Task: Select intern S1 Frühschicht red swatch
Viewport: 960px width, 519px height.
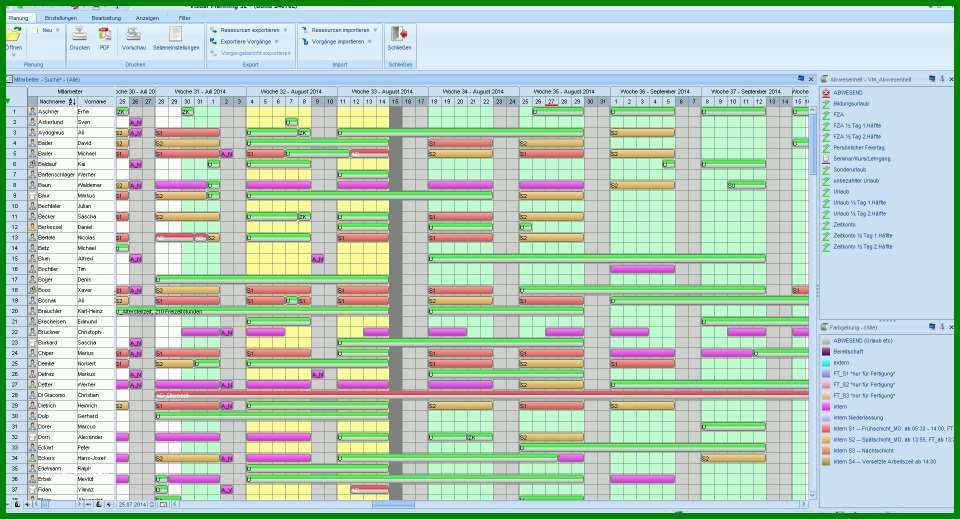Action: pyautogui.click(x=826, y=429)
